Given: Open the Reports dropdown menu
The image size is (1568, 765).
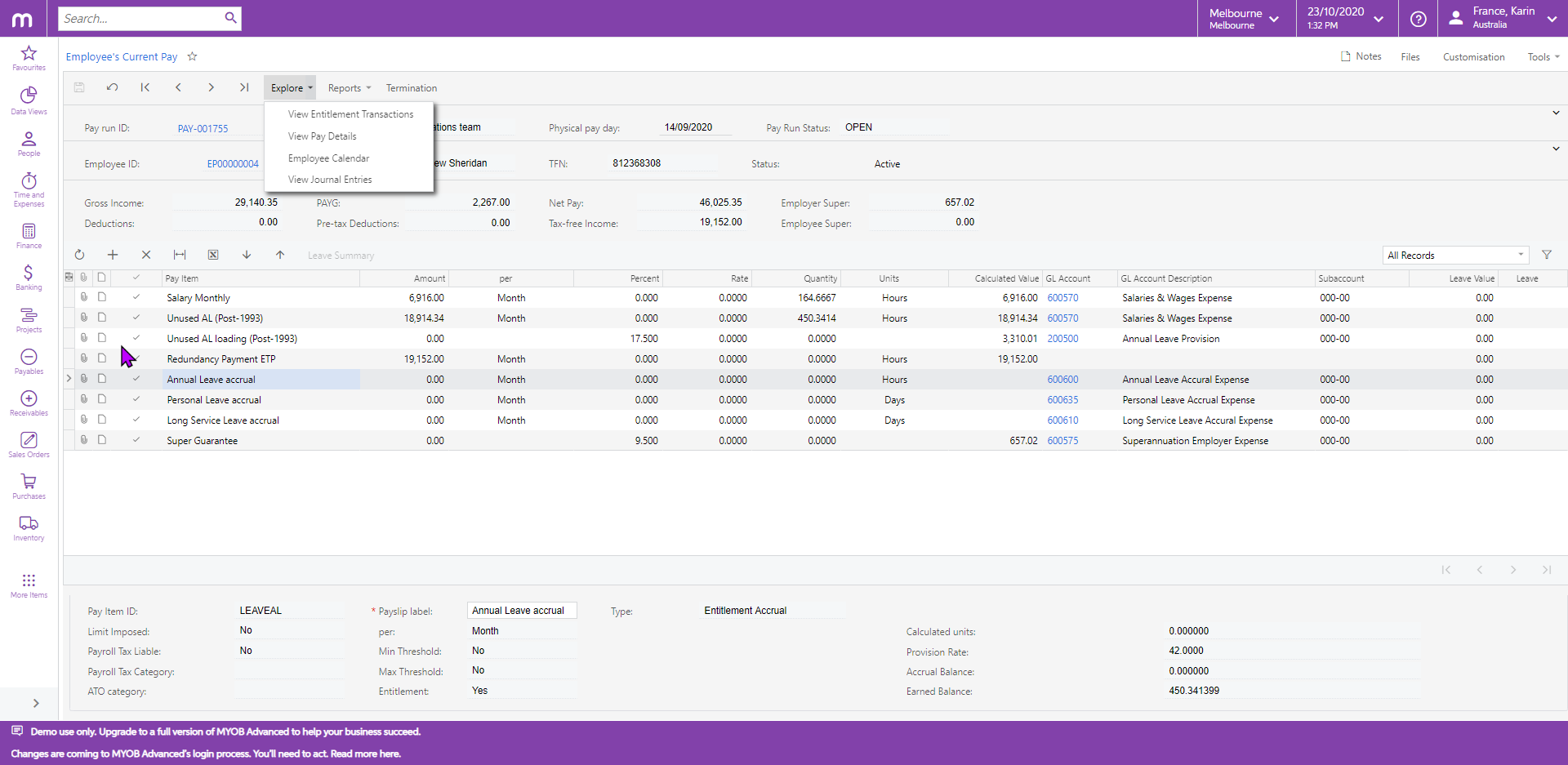Looking at the screenshot, I should tap(348, 87).
